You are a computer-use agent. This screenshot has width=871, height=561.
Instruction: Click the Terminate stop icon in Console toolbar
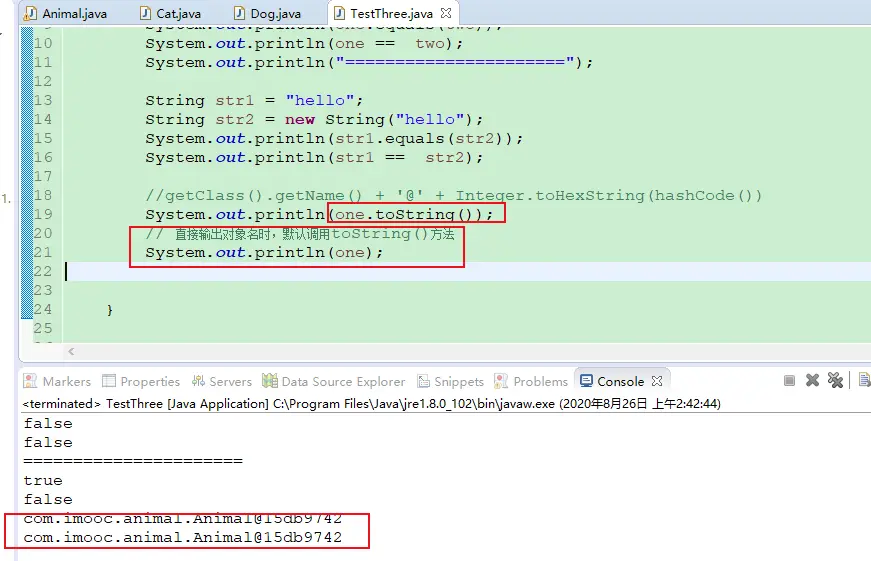coord(790,381)
